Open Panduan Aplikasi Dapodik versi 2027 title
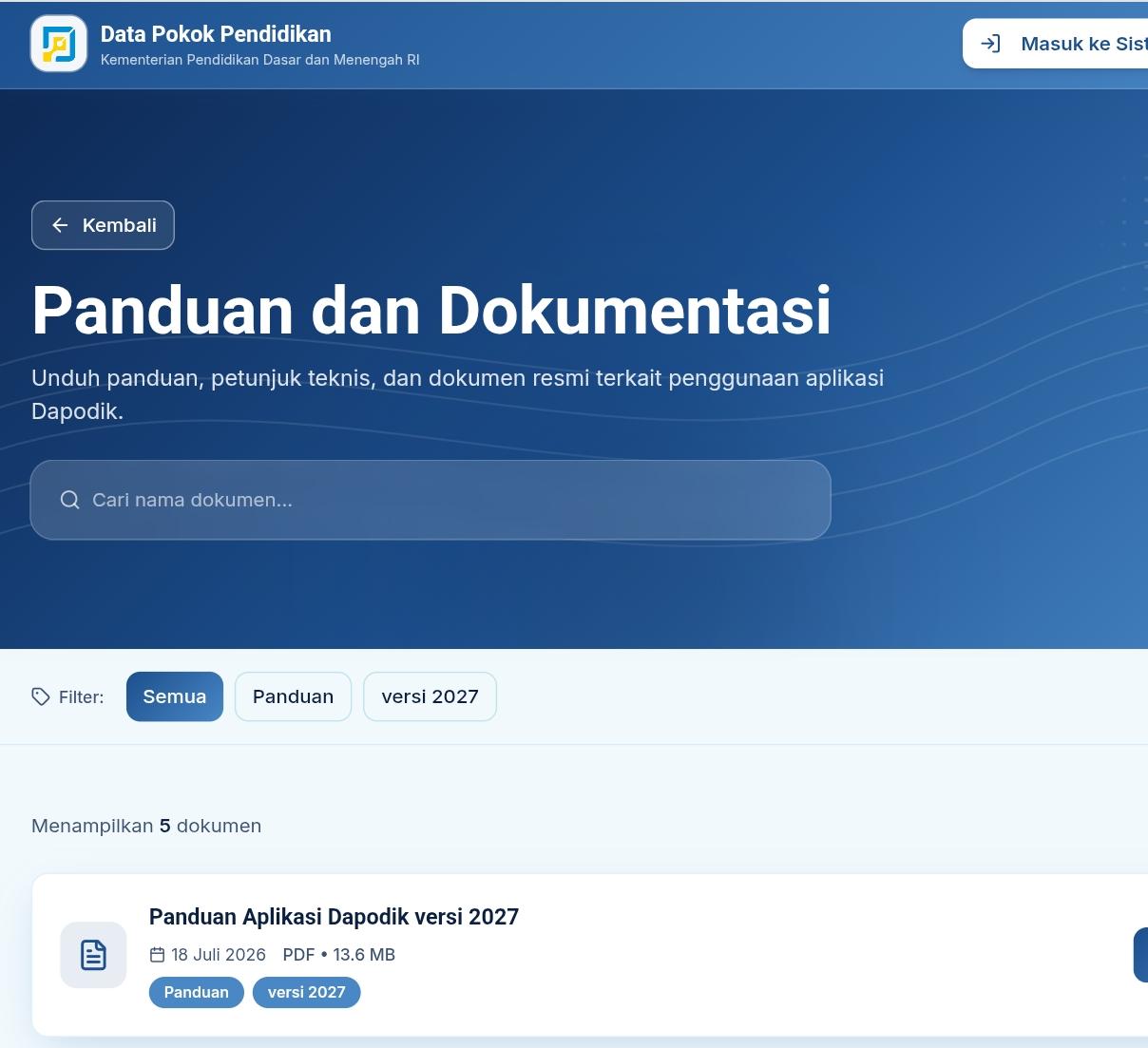The width and height of the screenshot is (1148, 1048). click(x=334, y=917)
